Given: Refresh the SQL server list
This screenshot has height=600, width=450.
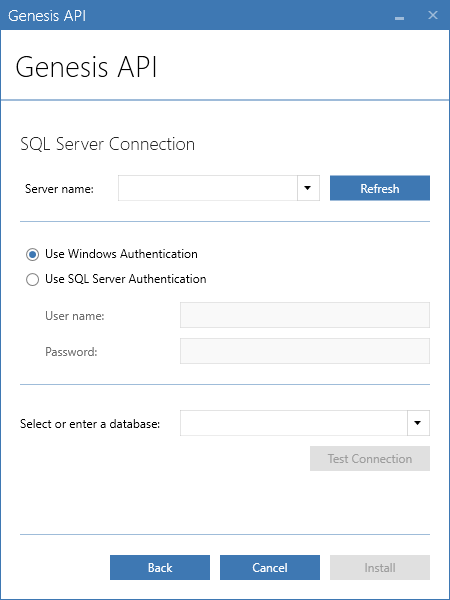Looking at the screenshot, I should 380,188.
